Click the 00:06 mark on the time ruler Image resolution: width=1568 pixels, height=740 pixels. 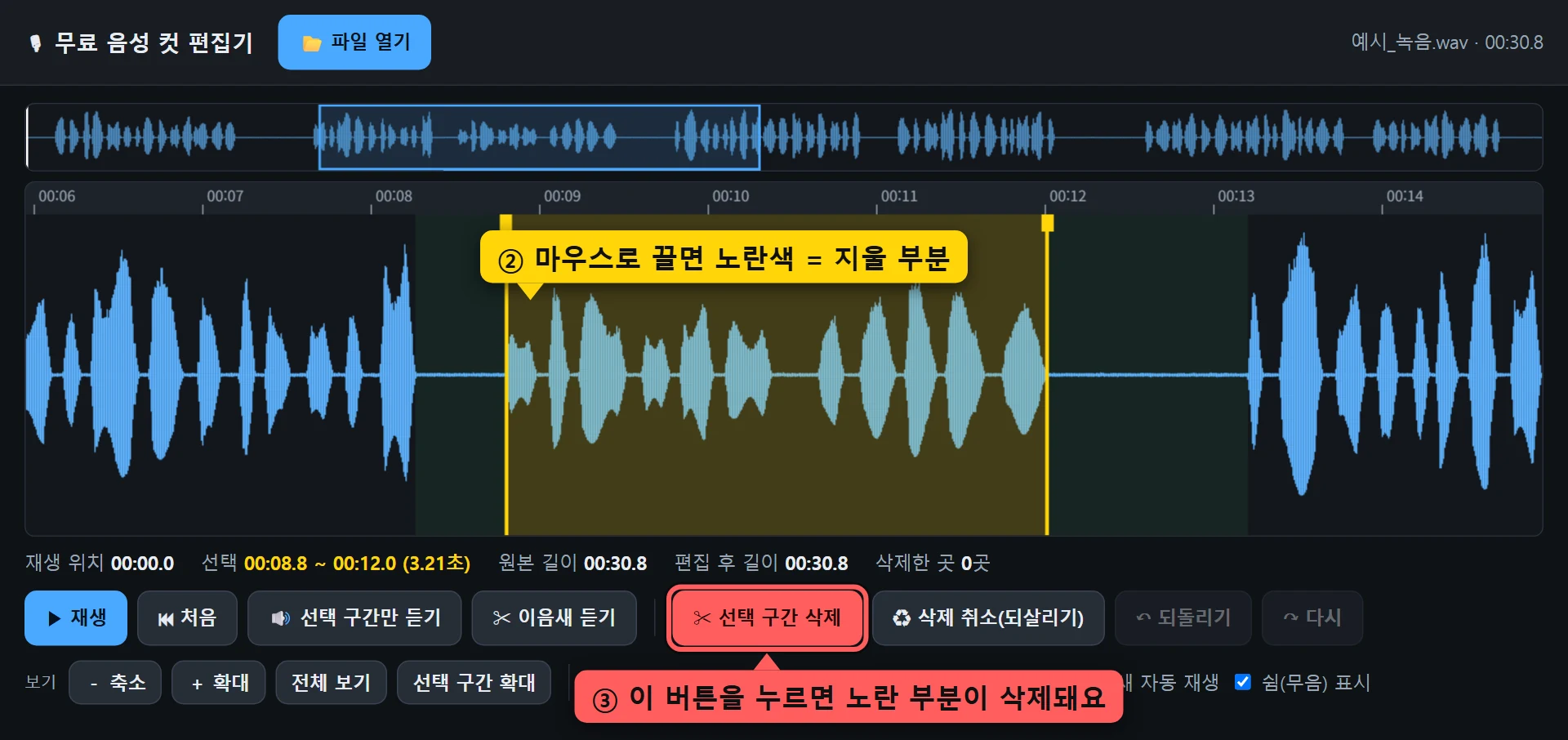(x=56, y=196)
